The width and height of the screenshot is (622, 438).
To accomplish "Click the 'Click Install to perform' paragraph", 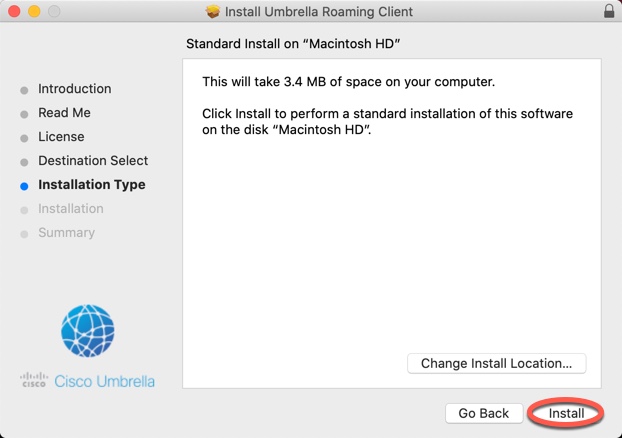I will [387, 121].
